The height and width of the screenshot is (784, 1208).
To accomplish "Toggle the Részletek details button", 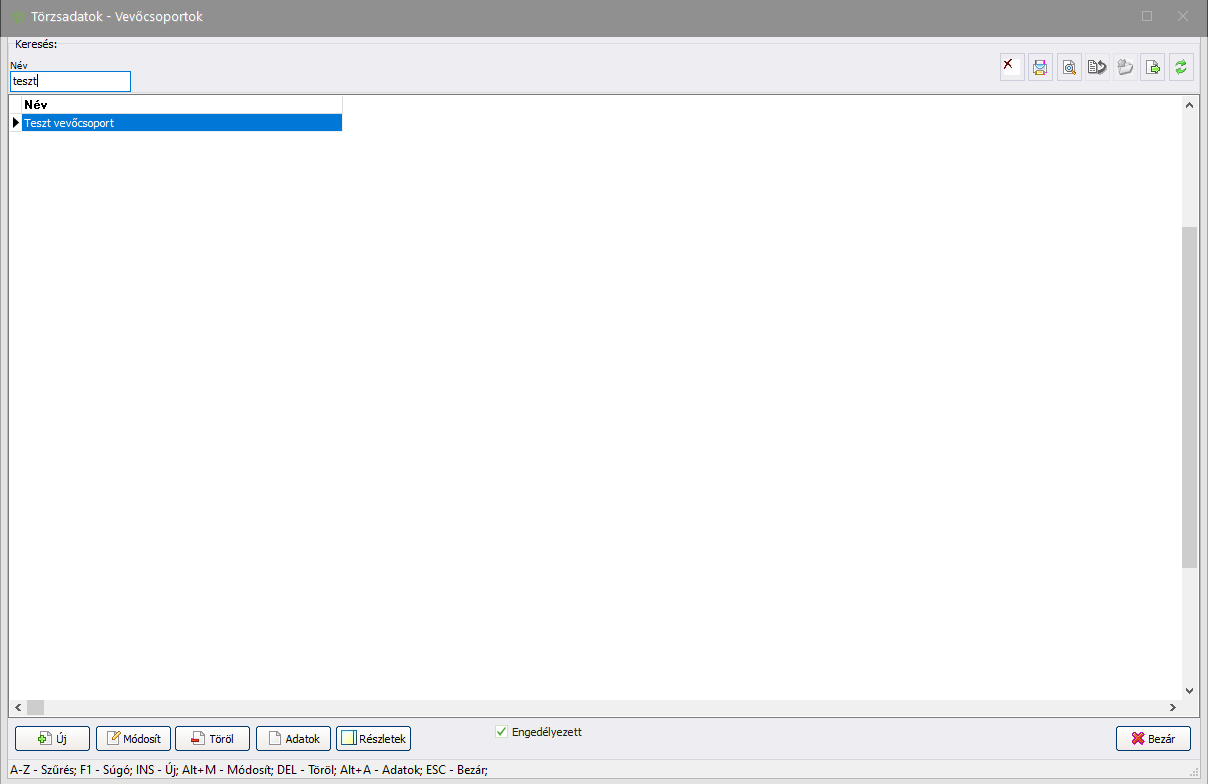I will [373, 738].
